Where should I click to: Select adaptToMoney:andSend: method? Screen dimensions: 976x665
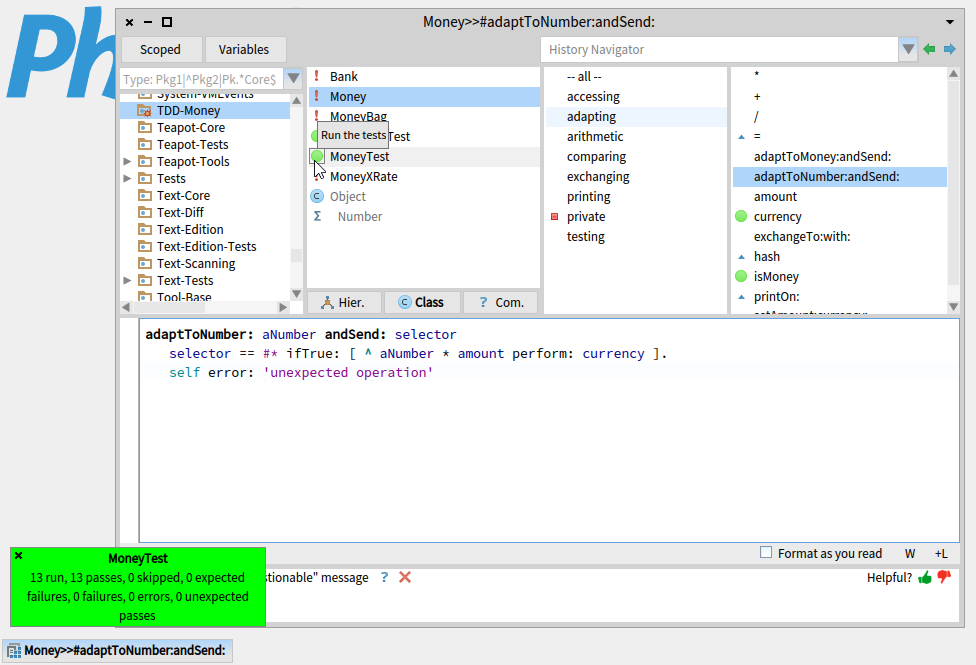click(840, 156)
